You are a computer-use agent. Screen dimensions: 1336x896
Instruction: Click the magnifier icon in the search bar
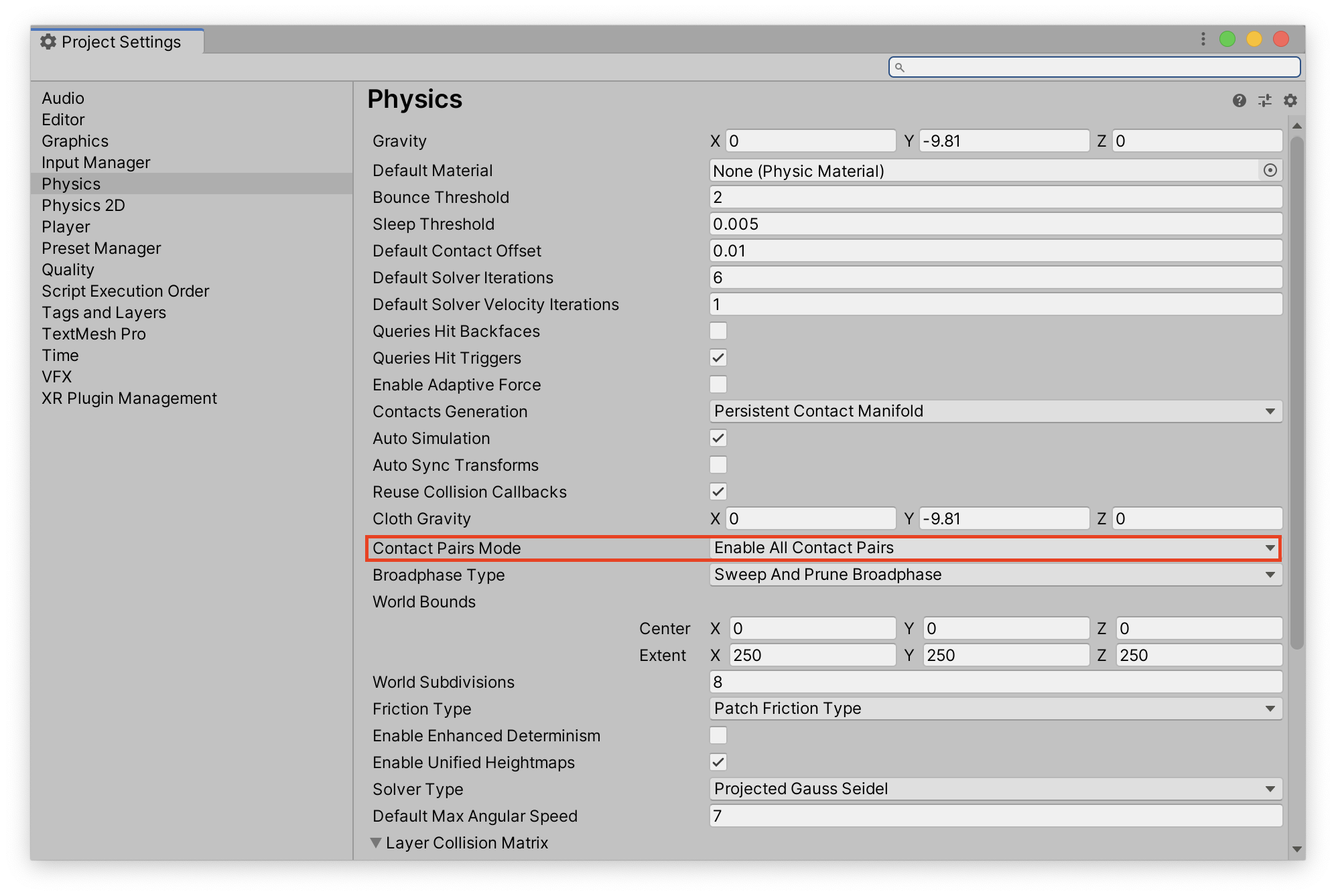coord(898,68)
